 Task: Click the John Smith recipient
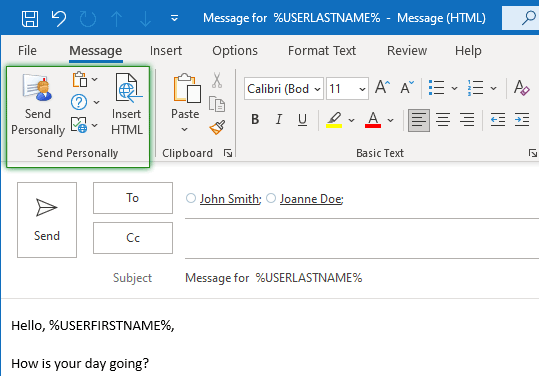point(231,199)
